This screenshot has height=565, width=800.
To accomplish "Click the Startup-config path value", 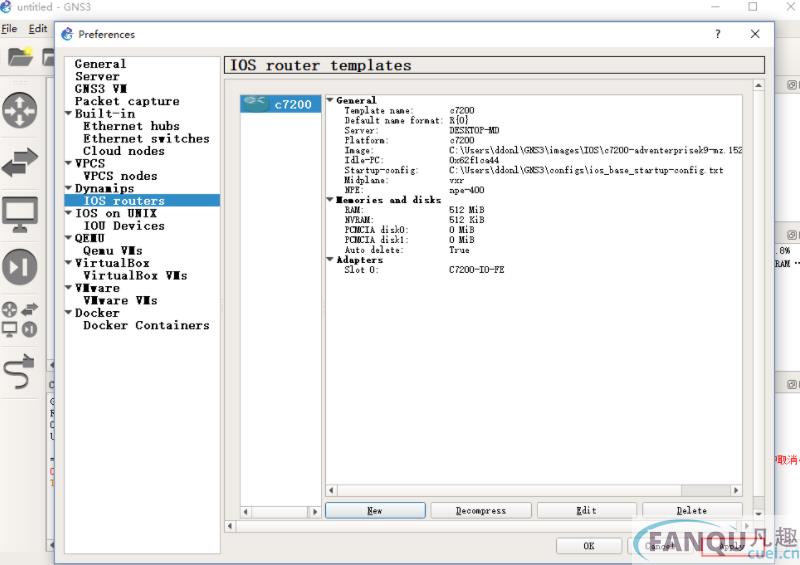I will [x=586, y=170].
